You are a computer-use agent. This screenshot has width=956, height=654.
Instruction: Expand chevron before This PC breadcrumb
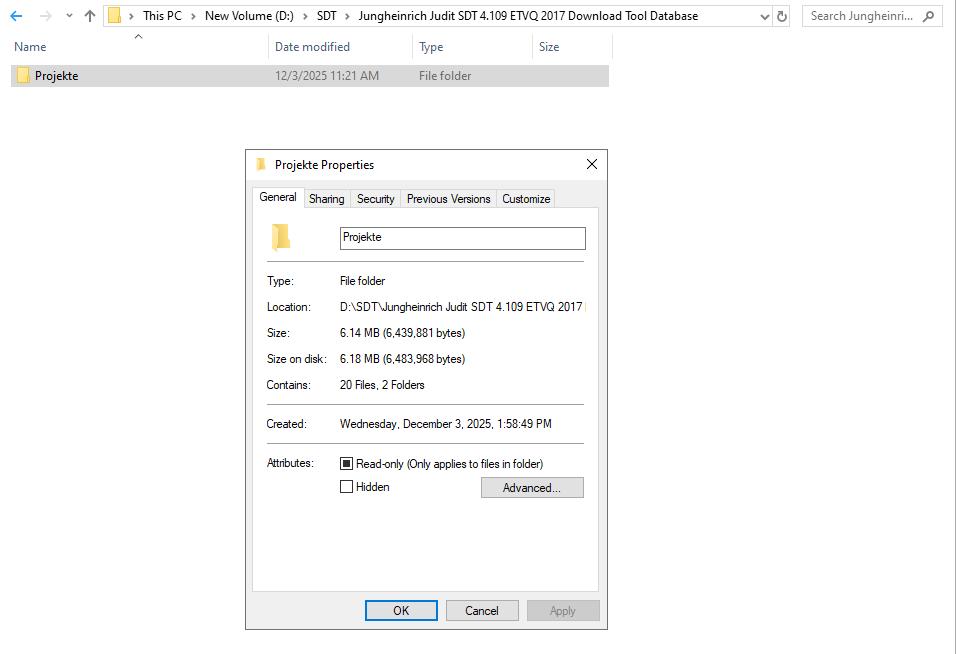click(131, 16)
